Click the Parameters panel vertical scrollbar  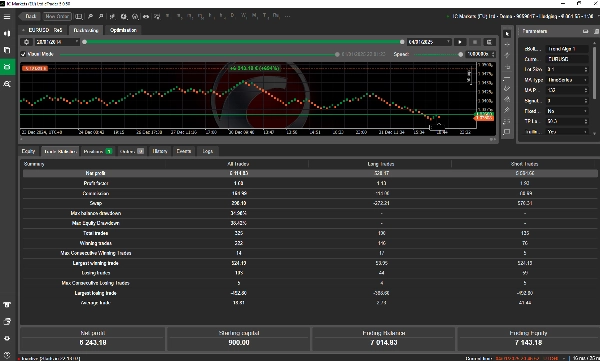pos(594,73)
